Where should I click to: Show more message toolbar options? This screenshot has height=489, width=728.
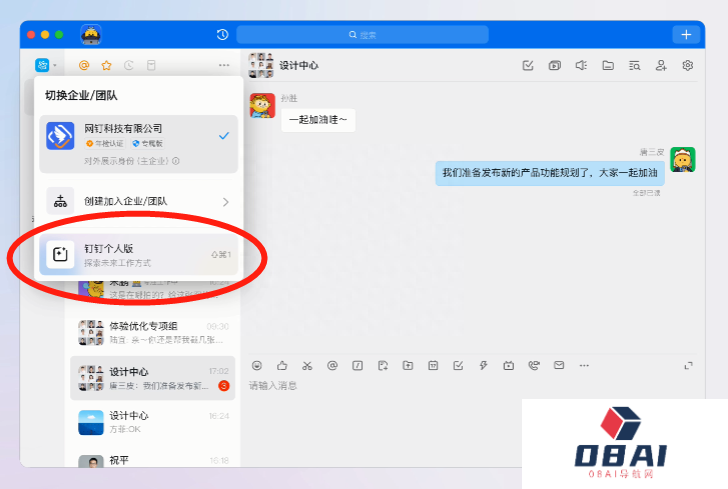[x=584, y=366]
